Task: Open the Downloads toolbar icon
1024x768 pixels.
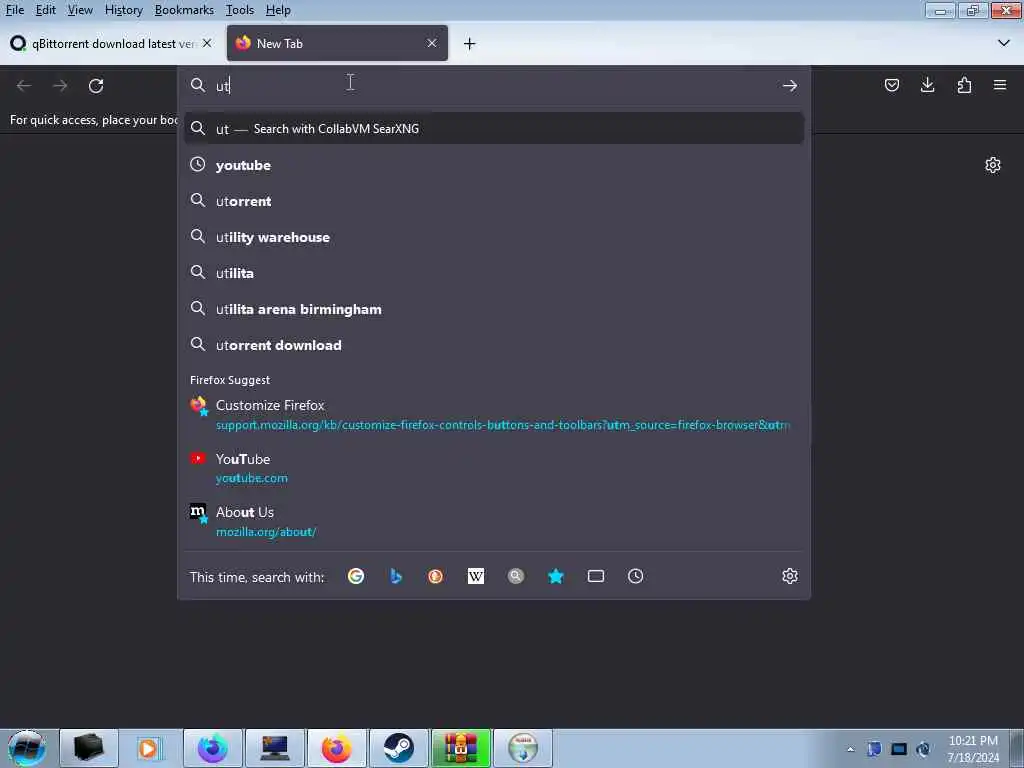Action: click(x=927, y=86)
